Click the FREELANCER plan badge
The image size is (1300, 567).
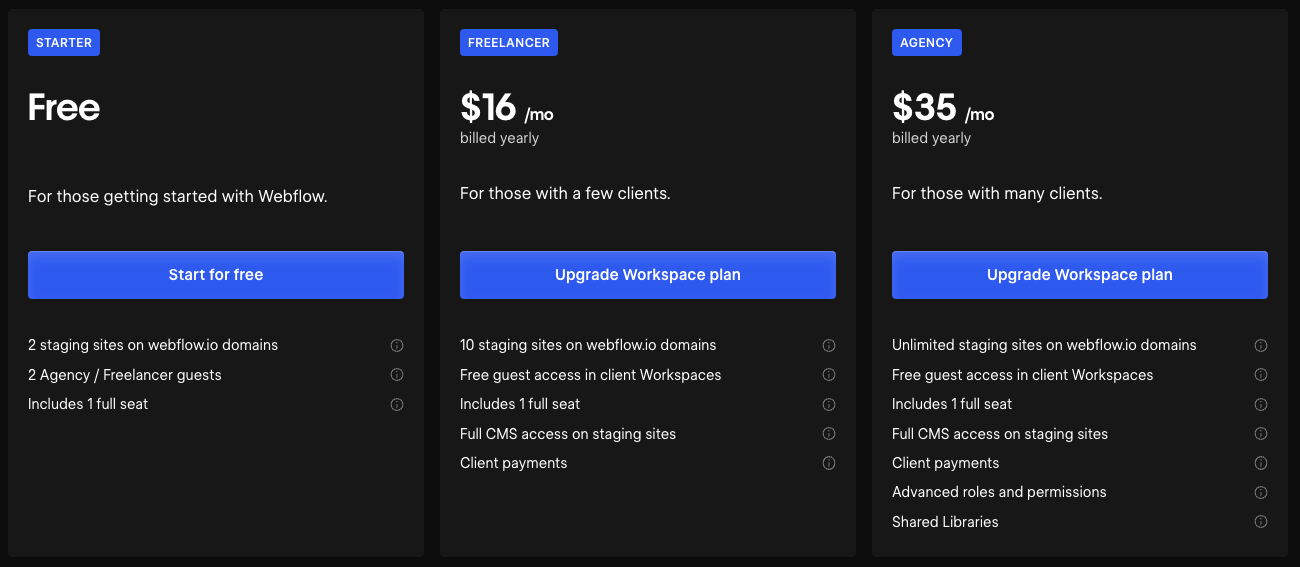(x=509, y=42)
